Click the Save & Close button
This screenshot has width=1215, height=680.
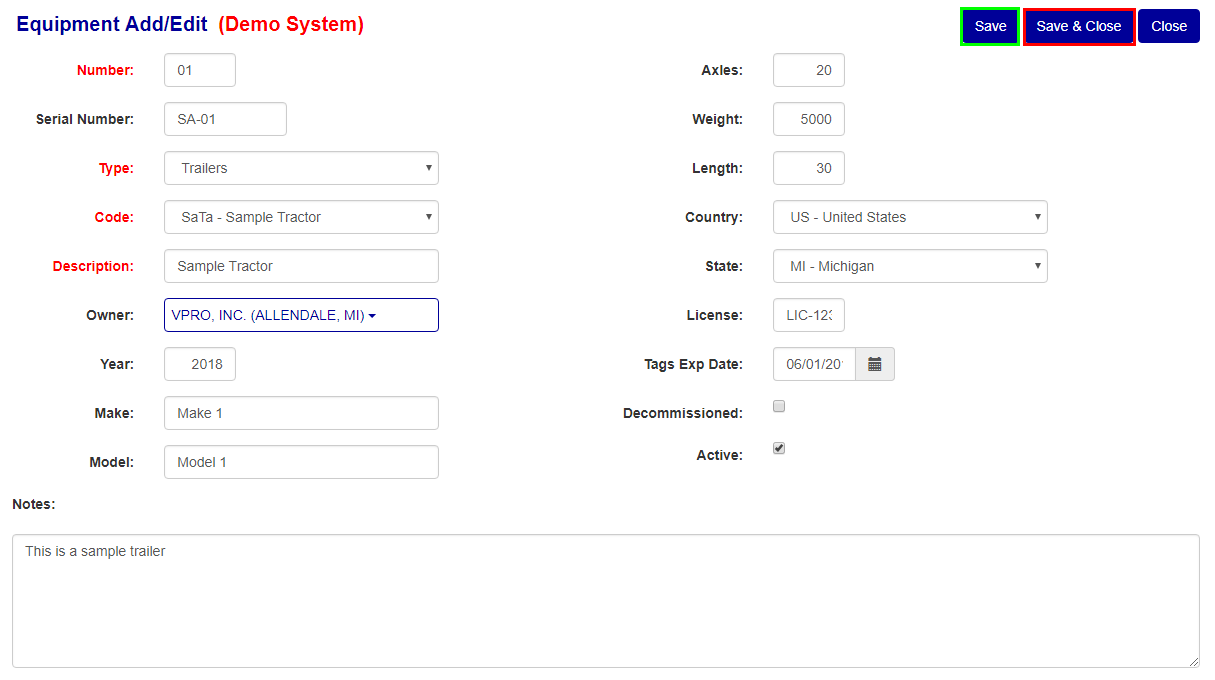click(x=1079, y=26)
